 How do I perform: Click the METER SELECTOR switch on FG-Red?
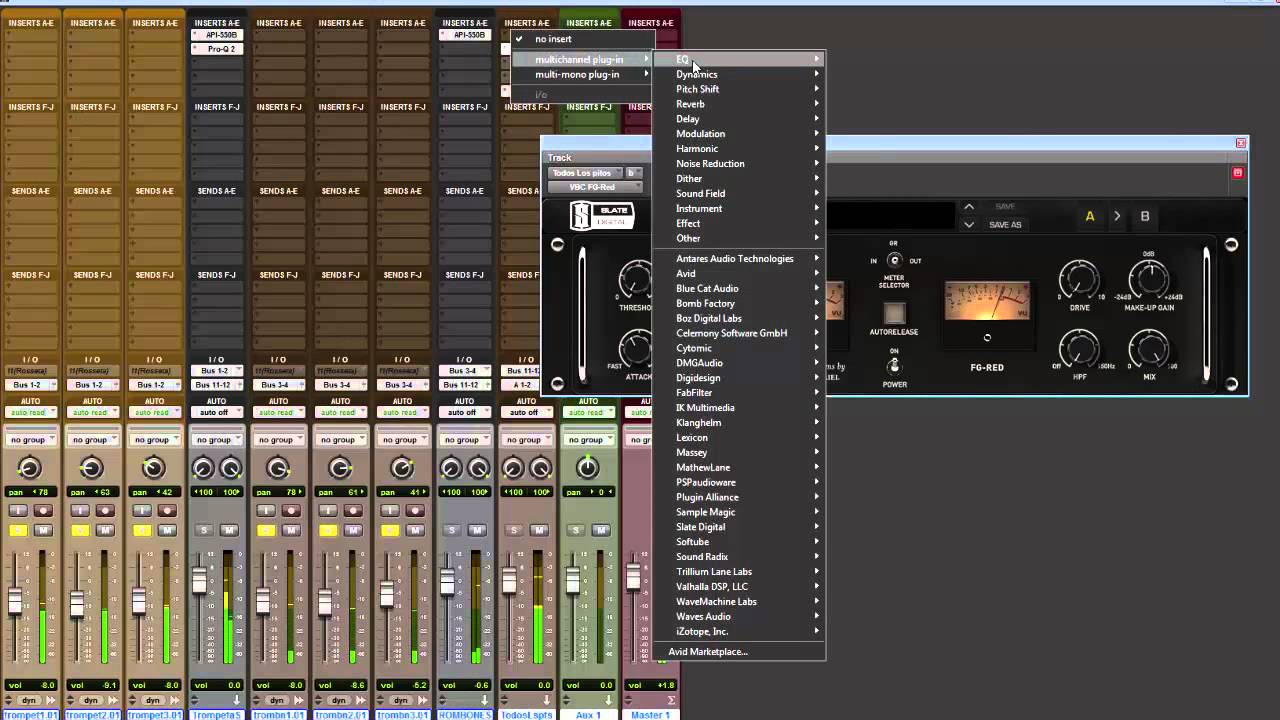(895, 261)
